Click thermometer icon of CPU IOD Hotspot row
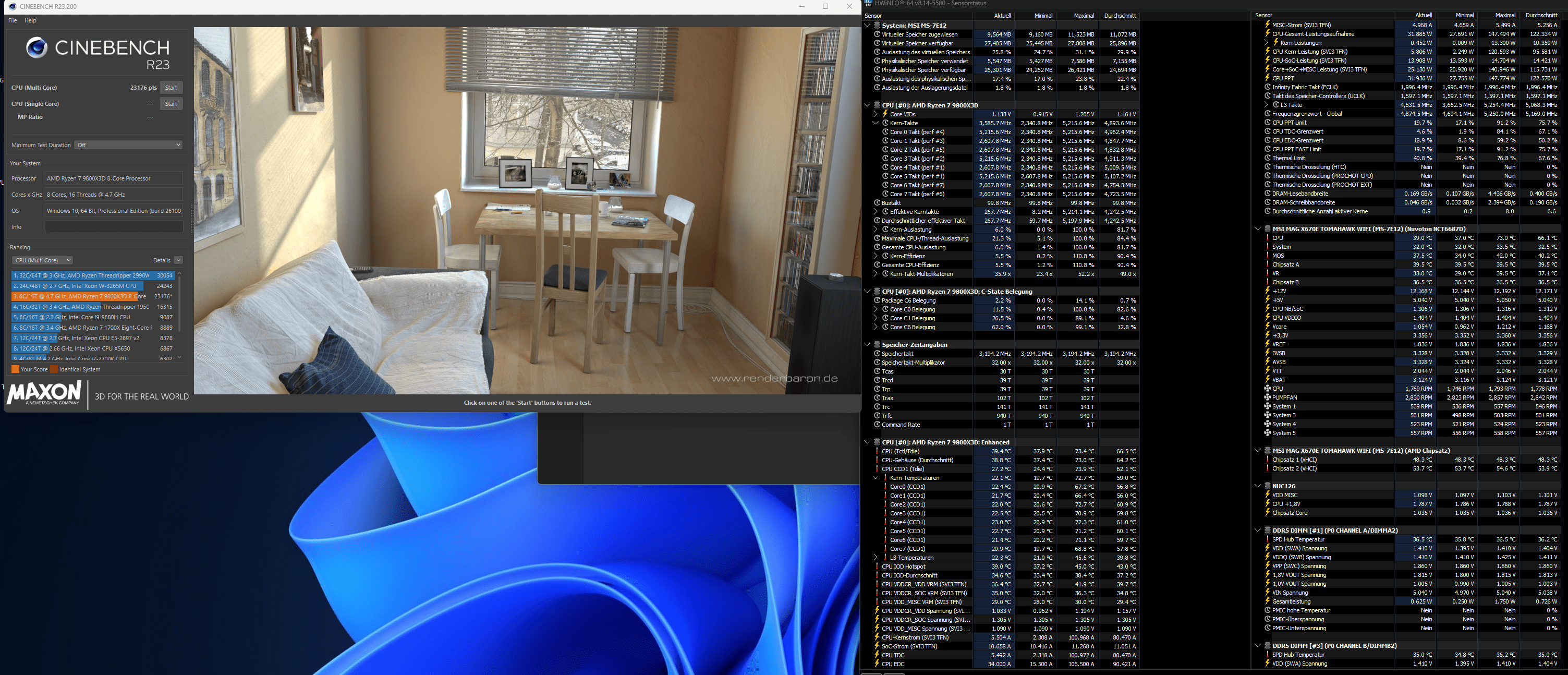Viewport: 1568px width, 675px height. 877,566
